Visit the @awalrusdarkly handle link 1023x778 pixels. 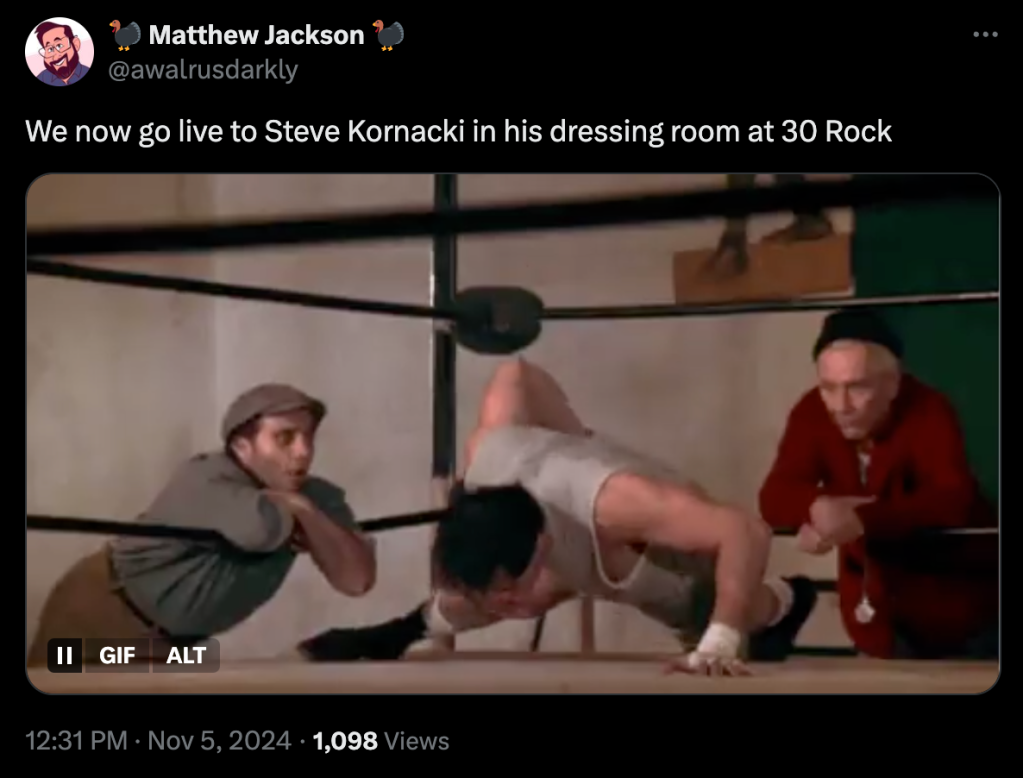(203, 70)
